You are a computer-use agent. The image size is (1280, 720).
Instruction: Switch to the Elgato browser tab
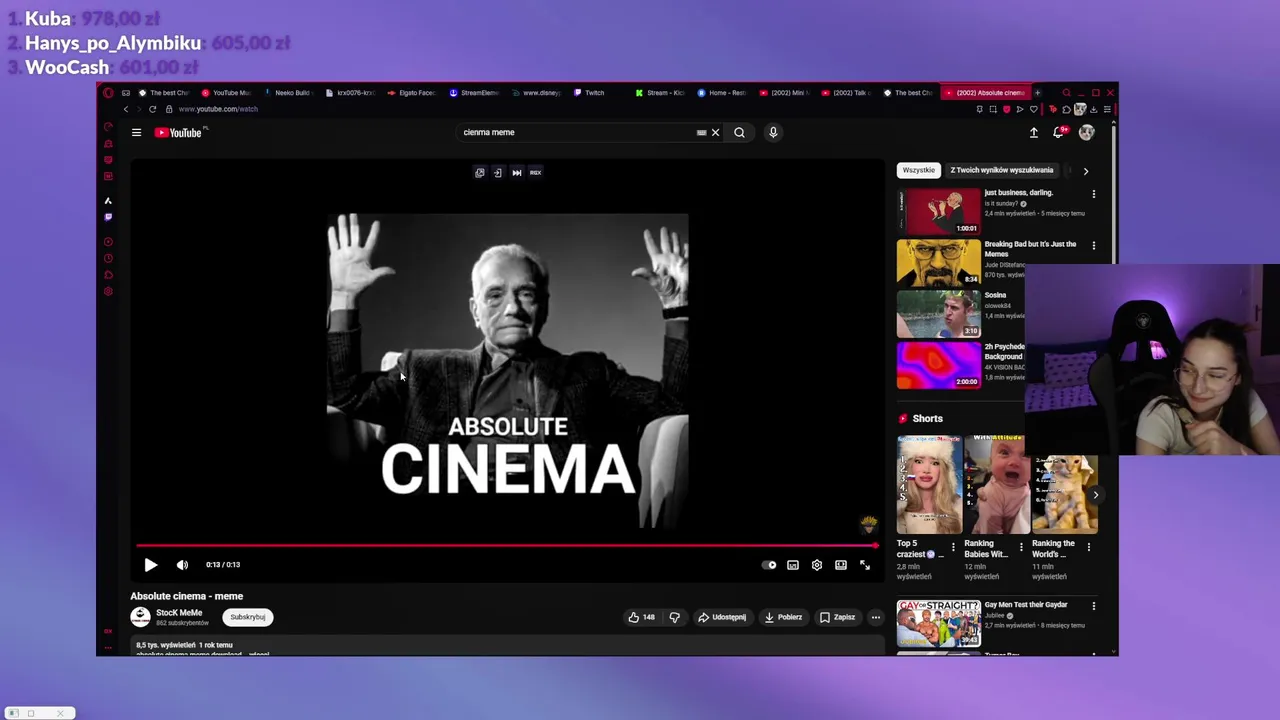pos(411,93)
